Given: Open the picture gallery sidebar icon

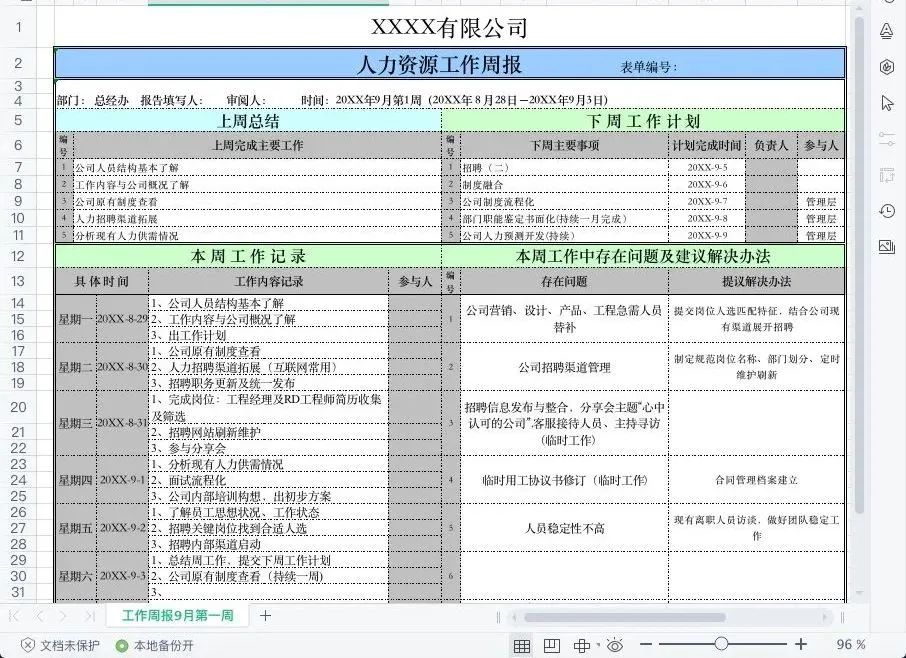Looking at the screenshot, I should pyautogui.click(x=886, y=247).
